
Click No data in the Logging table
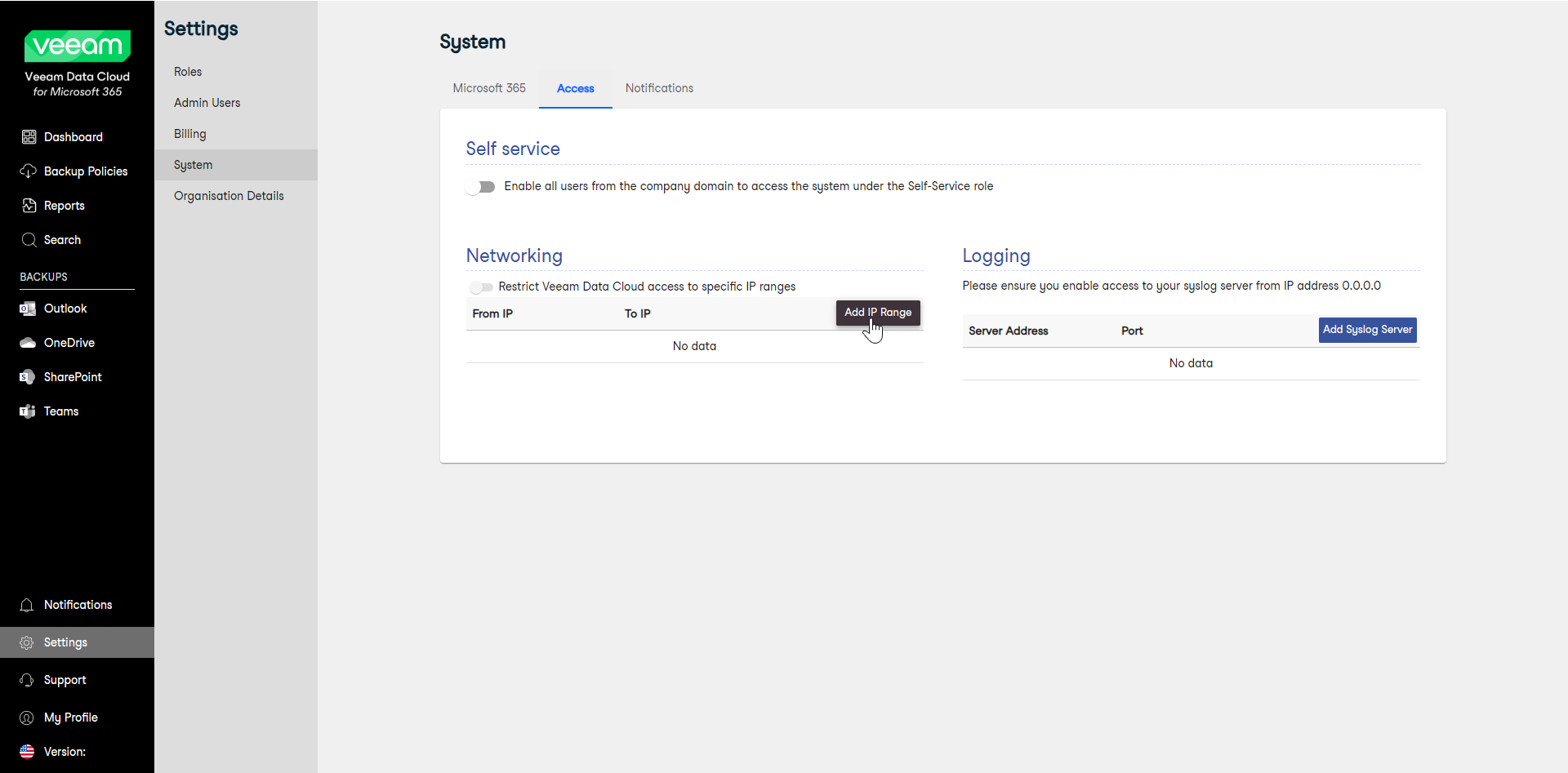(1191, 363)
